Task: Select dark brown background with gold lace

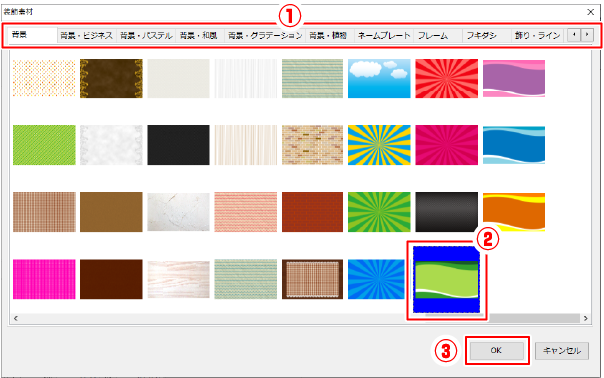Action: pos(111,78)
